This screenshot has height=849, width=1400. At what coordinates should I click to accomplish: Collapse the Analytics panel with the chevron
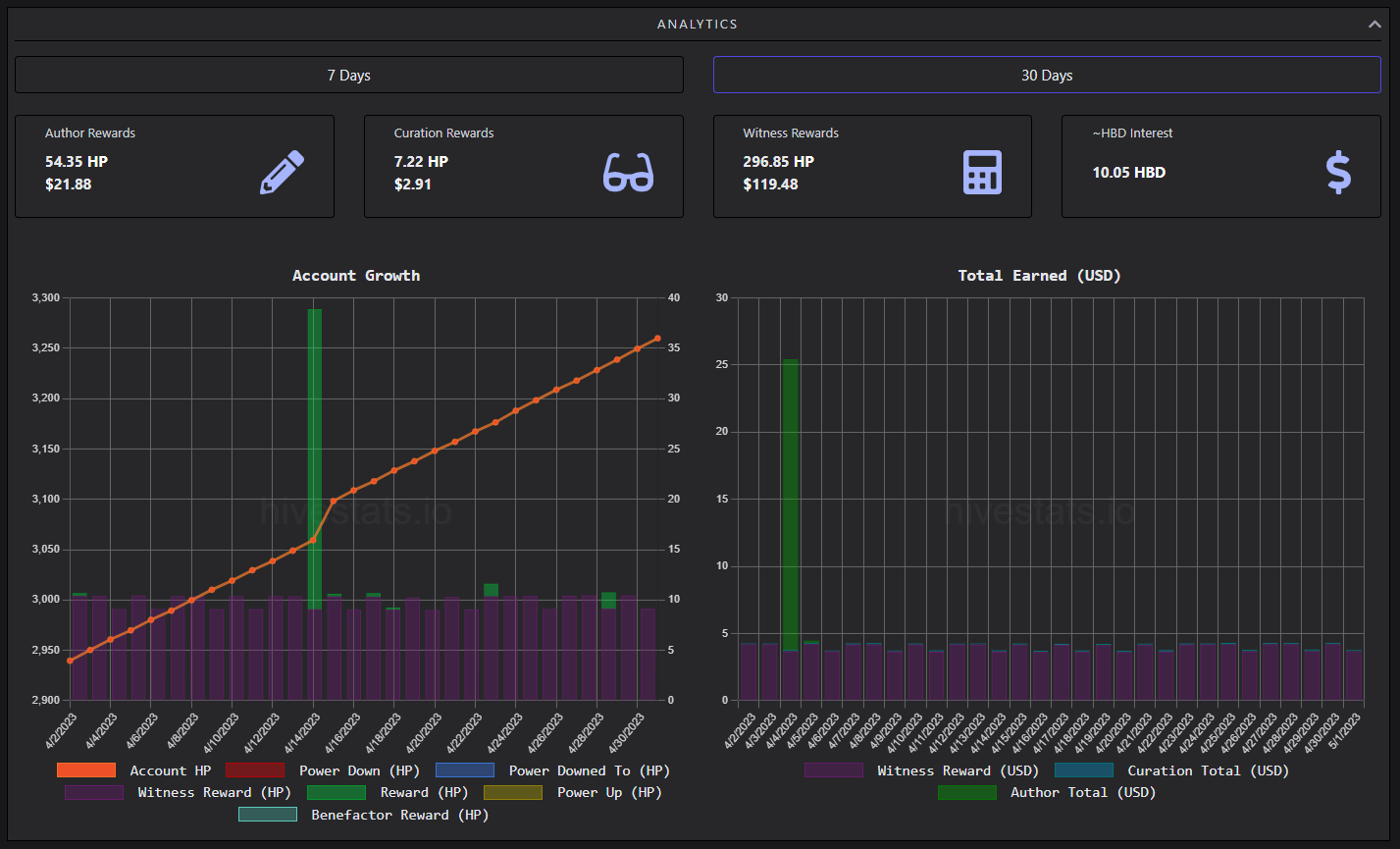pyautogui.click(x=1374, y=25)
